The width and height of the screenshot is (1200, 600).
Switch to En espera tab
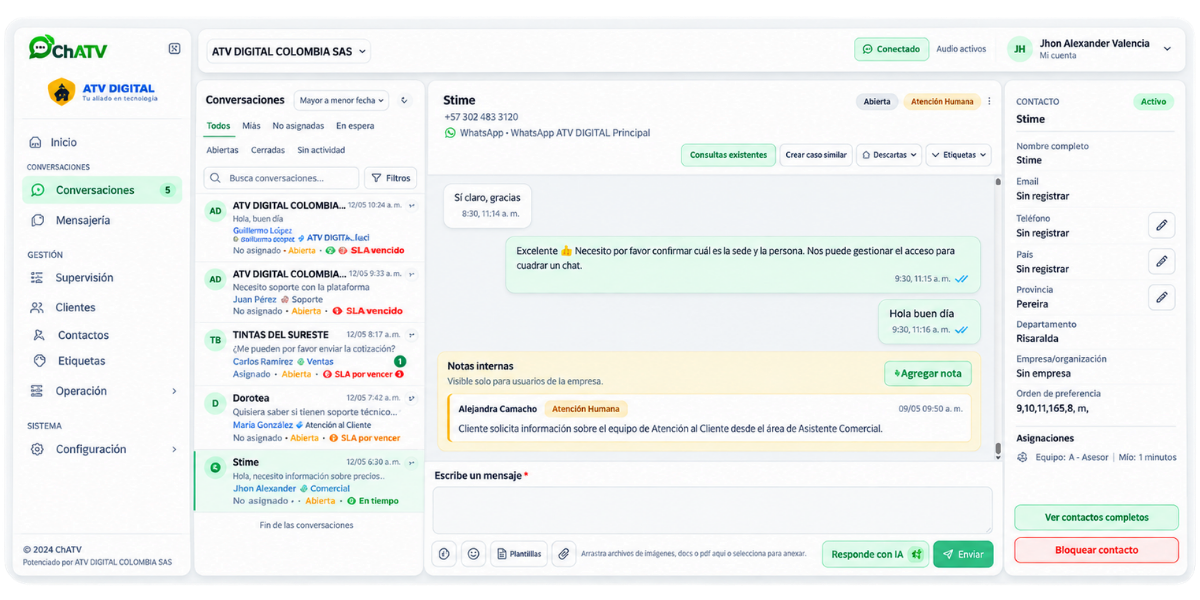355,126
